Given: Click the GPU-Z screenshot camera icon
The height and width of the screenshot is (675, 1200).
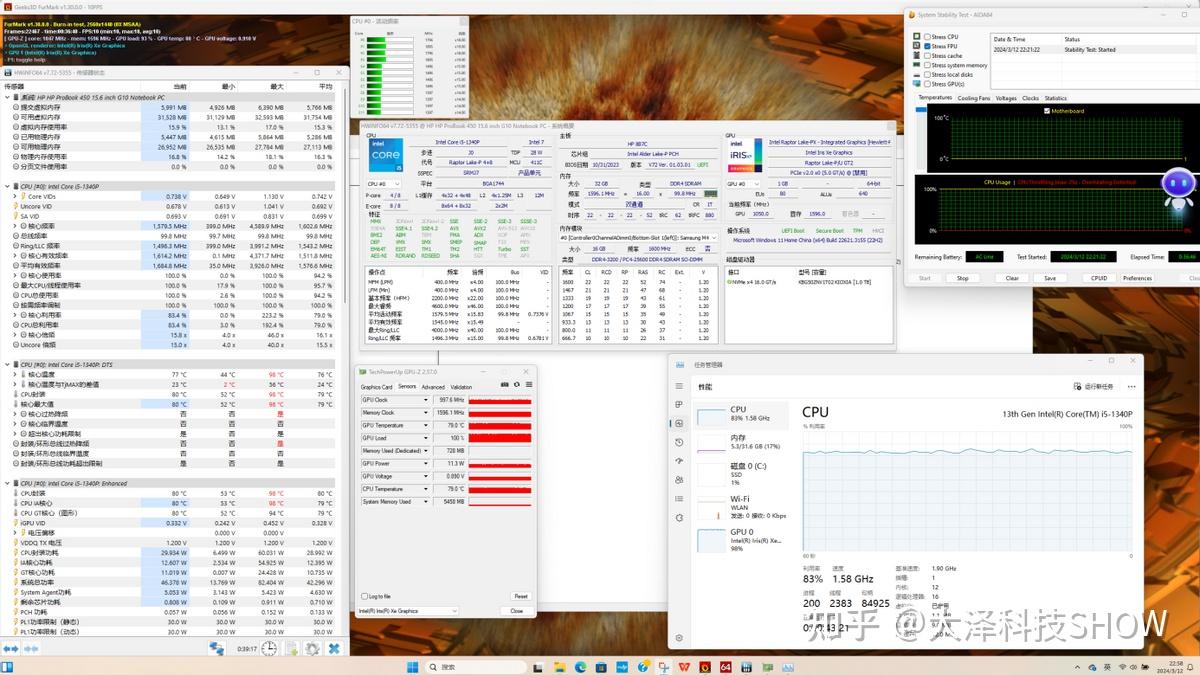Looking at the screenshot, I should pos(504,385).
